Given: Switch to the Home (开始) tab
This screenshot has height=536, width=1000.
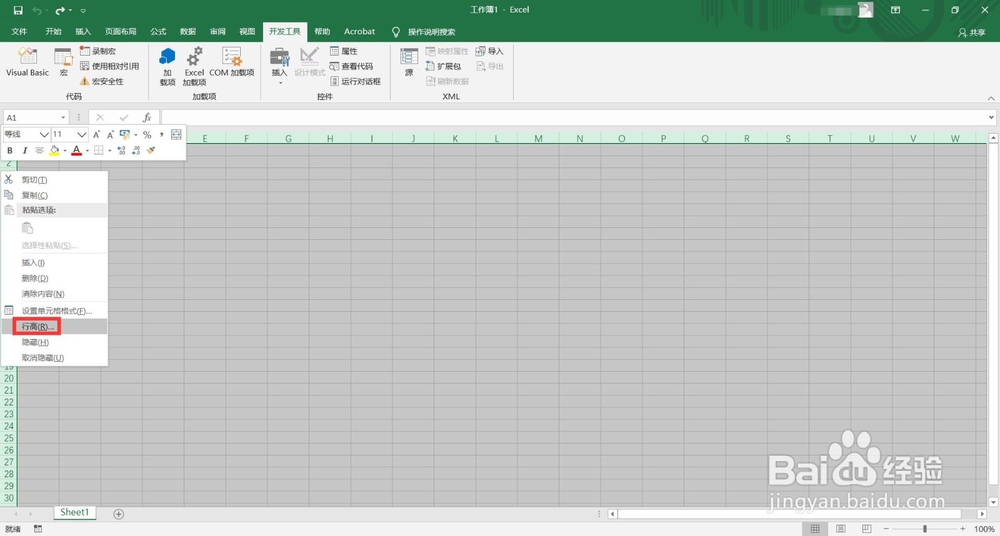Looking at the screenshot, I should pyautogui.click(x=54, y=31).
